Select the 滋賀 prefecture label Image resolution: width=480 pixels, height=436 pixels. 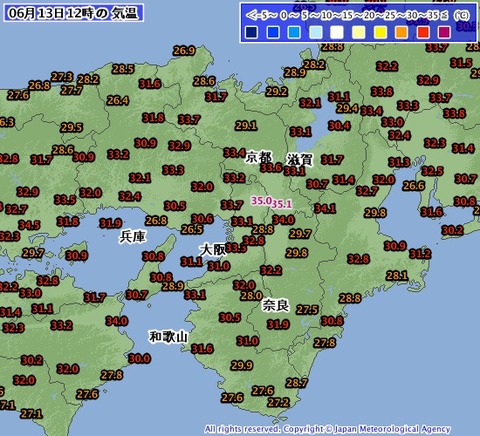coord(300,160)
